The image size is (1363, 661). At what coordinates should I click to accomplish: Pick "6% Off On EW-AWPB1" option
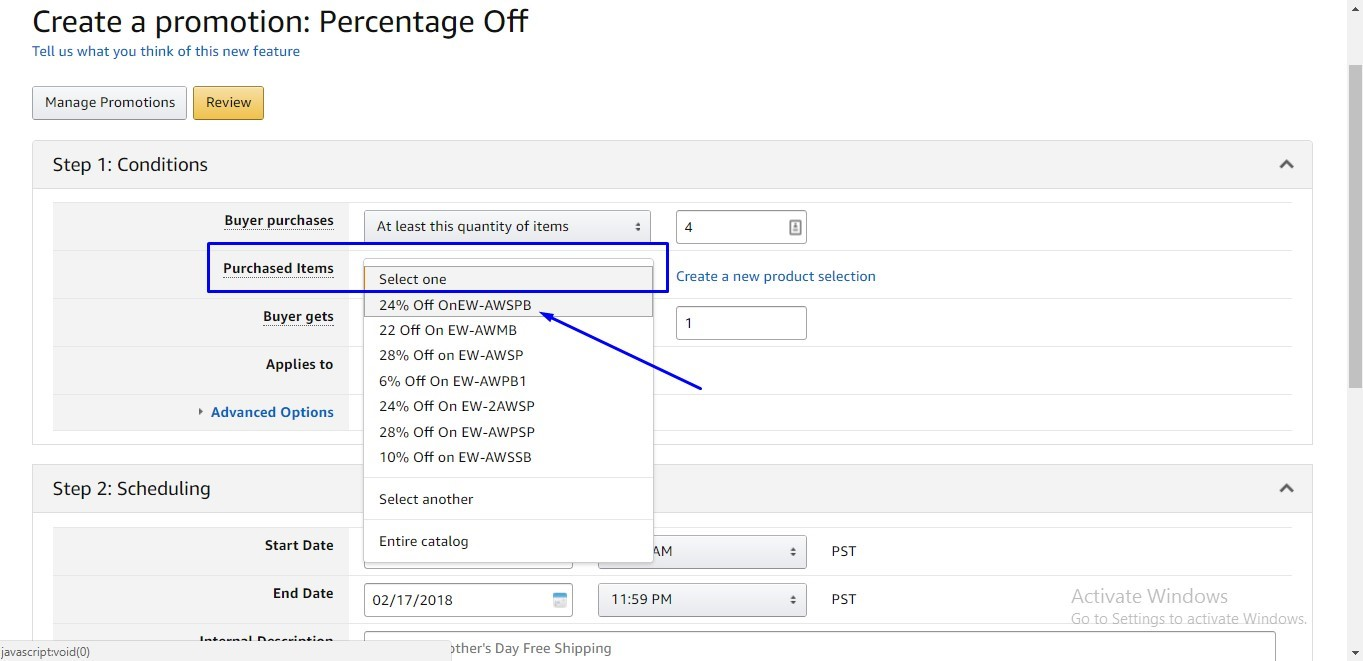coord(452,381)
